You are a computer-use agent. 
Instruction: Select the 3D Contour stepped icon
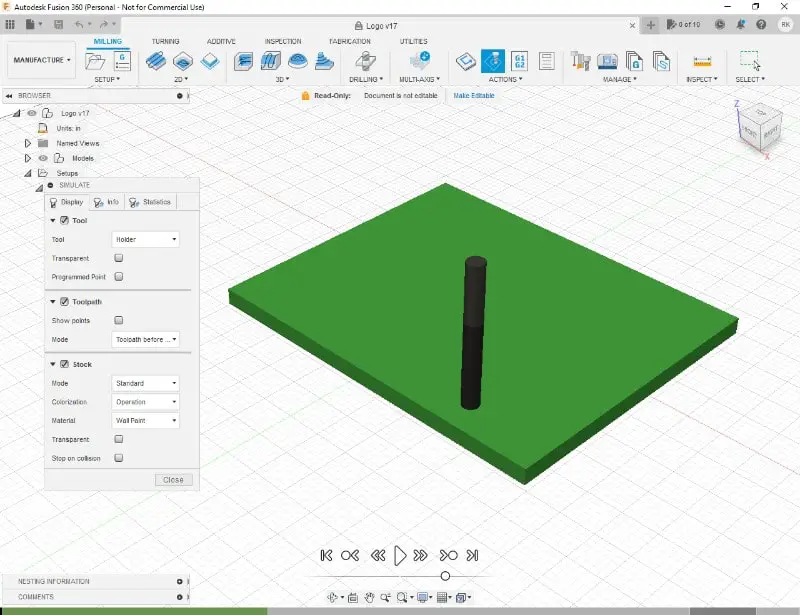[x=324, y=61]
